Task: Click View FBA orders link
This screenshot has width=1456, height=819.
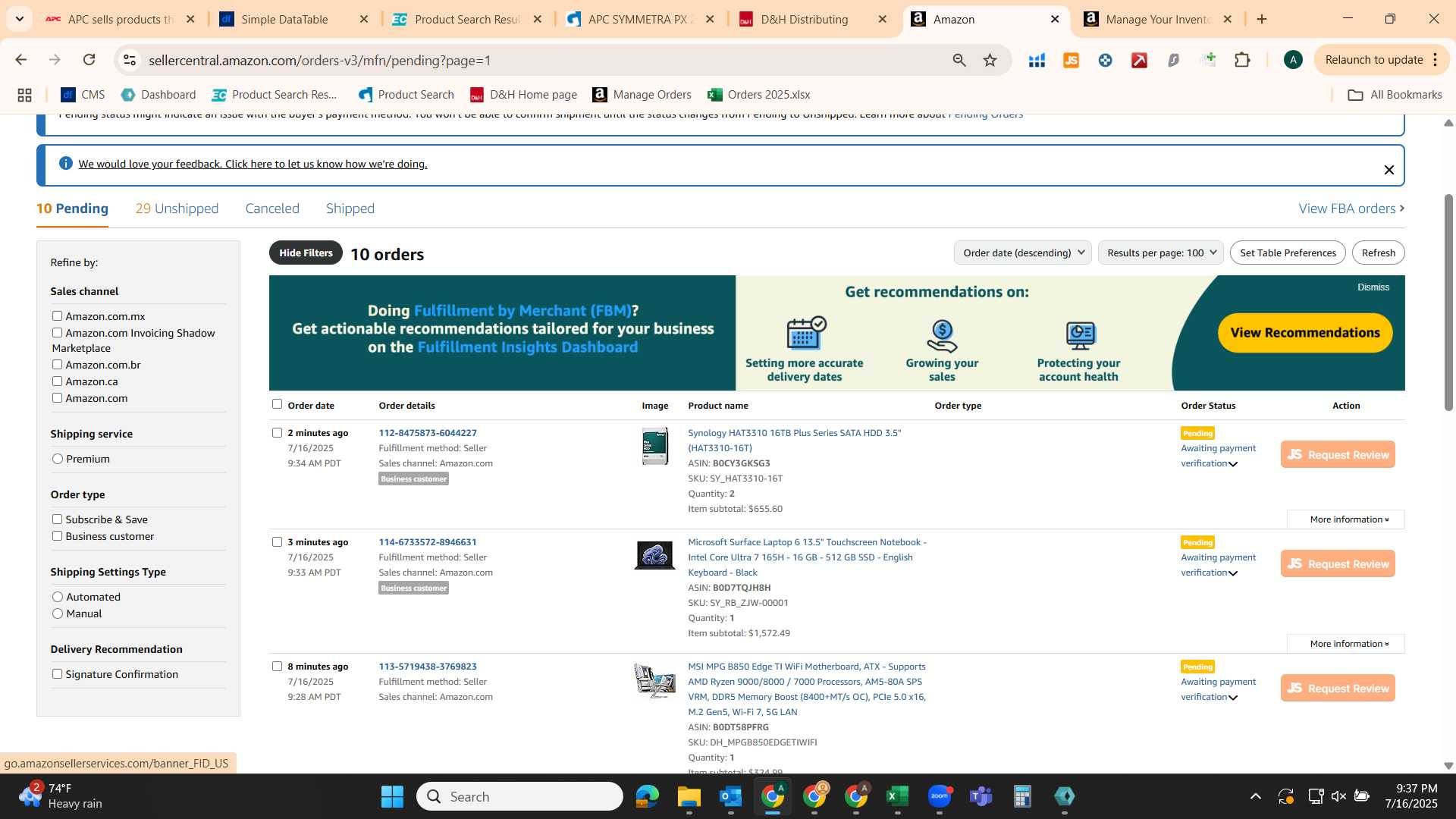Action: [x=1351, y=209]
